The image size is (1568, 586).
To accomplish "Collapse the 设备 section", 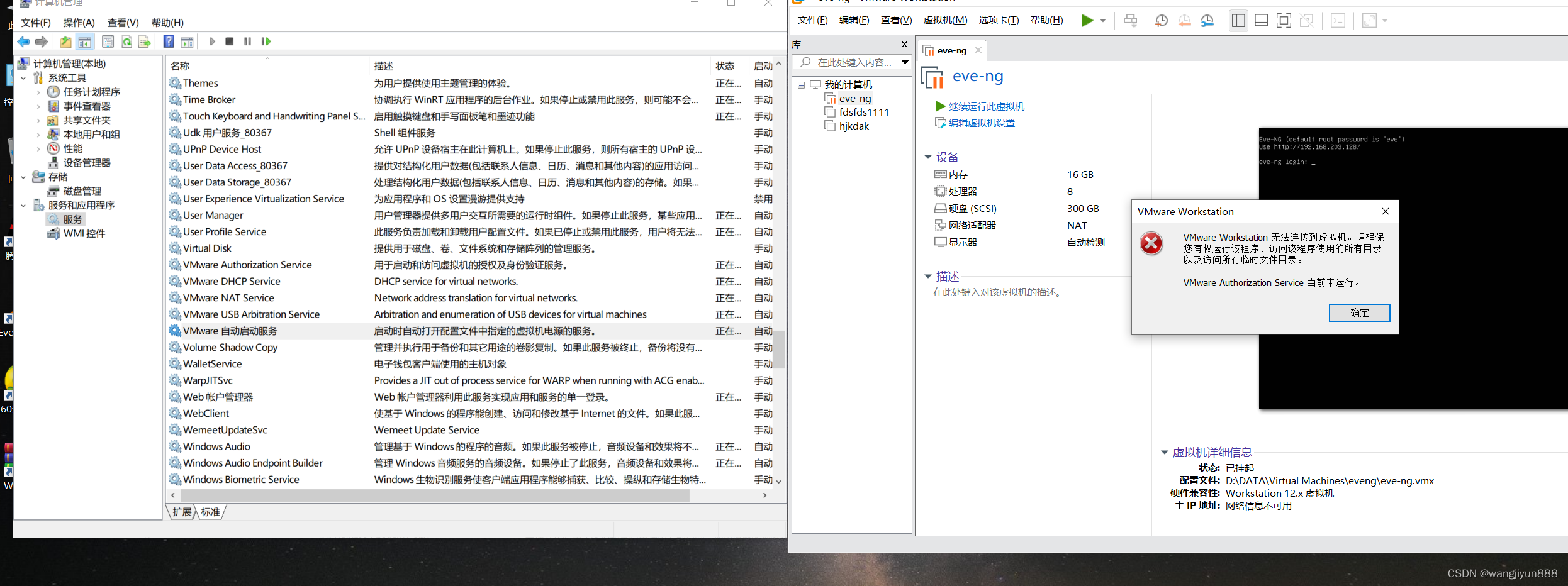I will point(927,157).
